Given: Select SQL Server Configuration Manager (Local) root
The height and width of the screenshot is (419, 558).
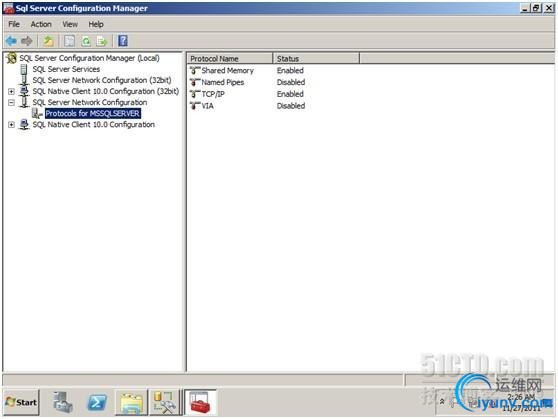Looking at the screenshot, I should coord(89,58).
